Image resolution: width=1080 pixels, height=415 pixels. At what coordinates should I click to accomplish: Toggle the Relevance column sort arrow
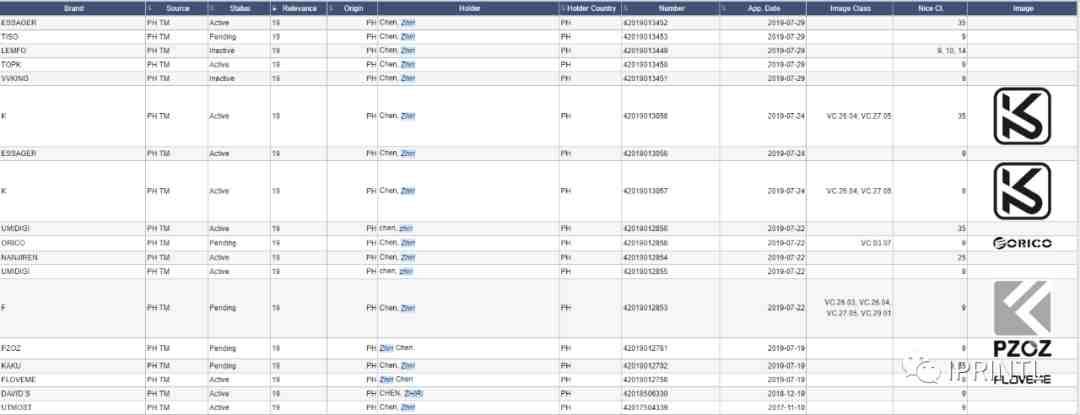(x=274, y=8)
